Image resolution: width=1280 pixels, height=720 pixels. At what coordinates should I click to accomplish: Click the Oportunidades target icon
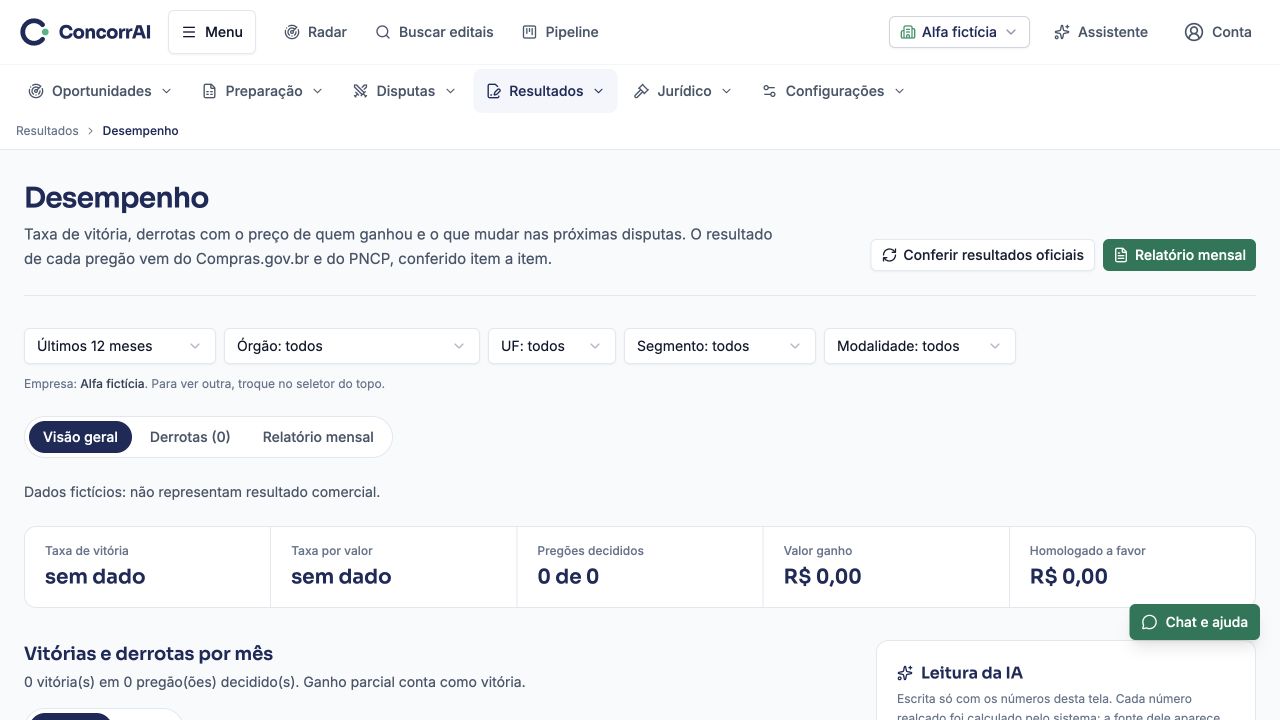(36, 91)
